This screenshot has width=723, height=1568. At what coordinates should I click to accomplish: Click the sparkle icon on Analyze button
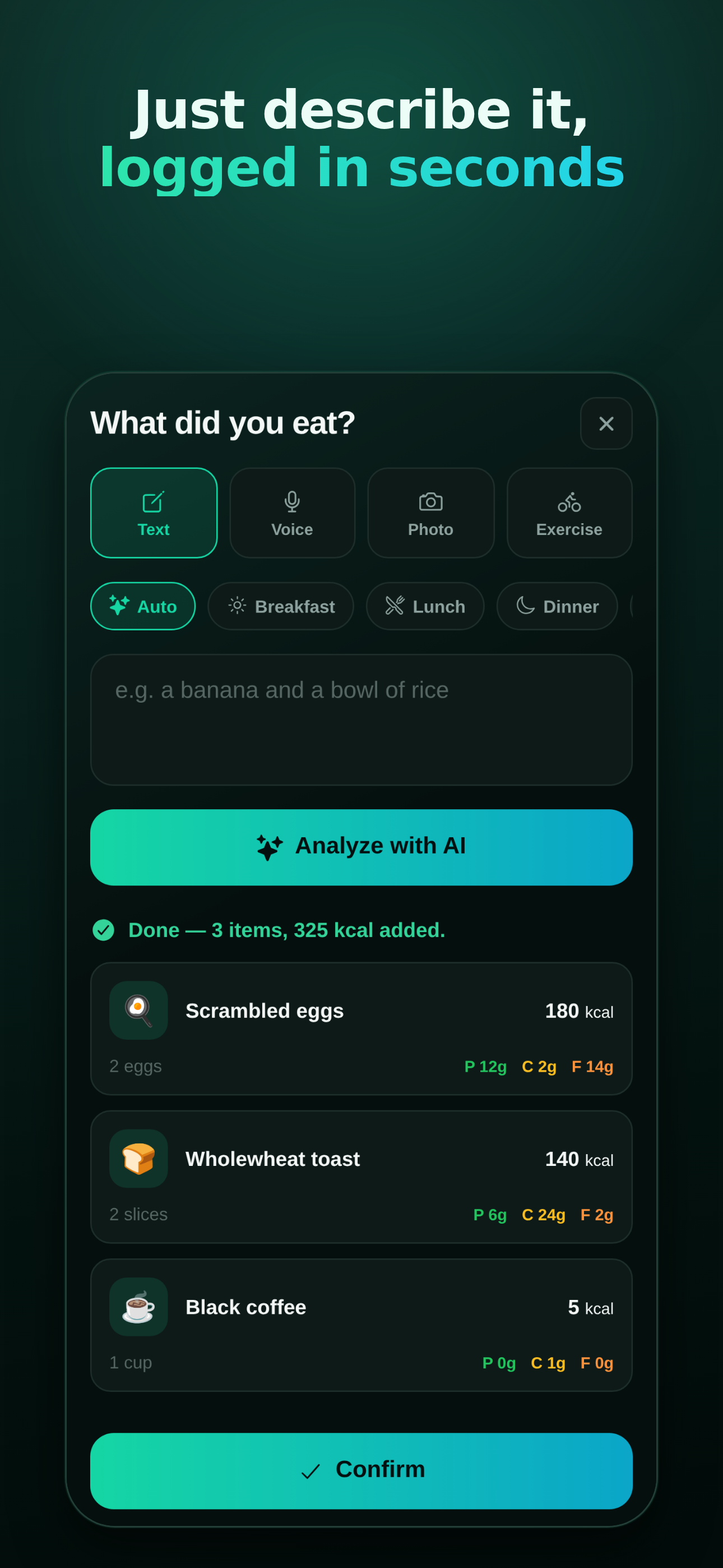(270, 847)
